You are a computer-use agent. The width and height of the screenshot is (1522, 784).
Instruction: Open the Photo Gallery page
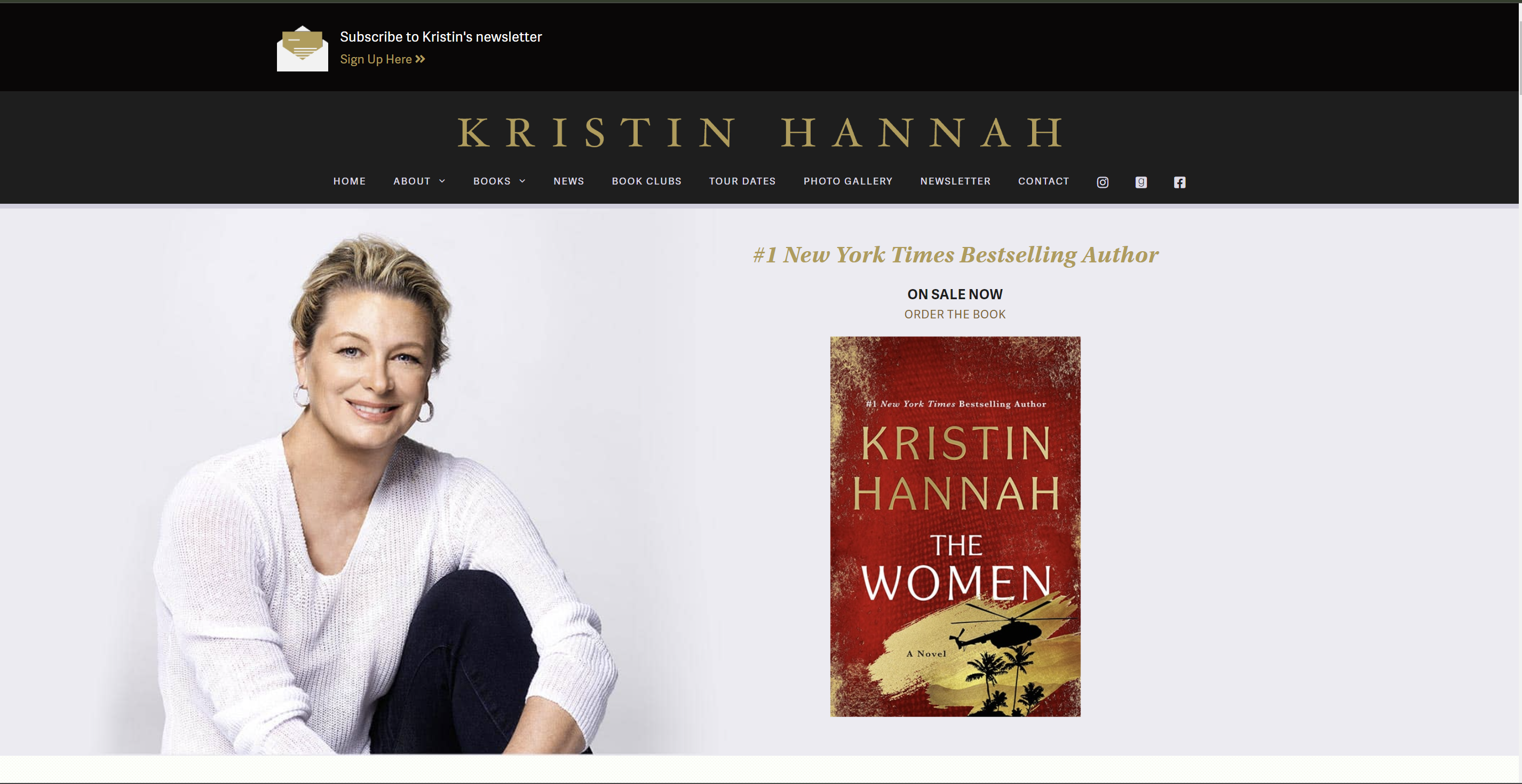(x=848, y=181)
